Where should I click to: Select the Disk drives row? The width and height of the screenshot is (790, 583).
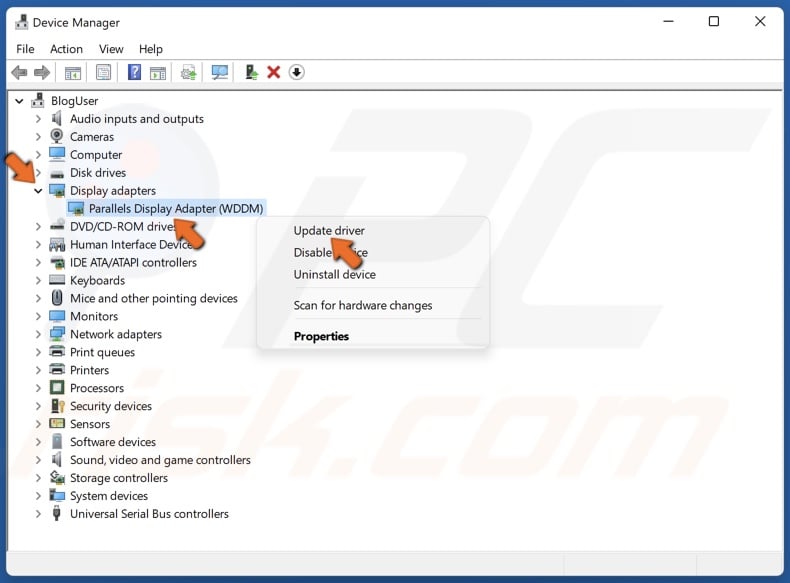coord(98,172)
